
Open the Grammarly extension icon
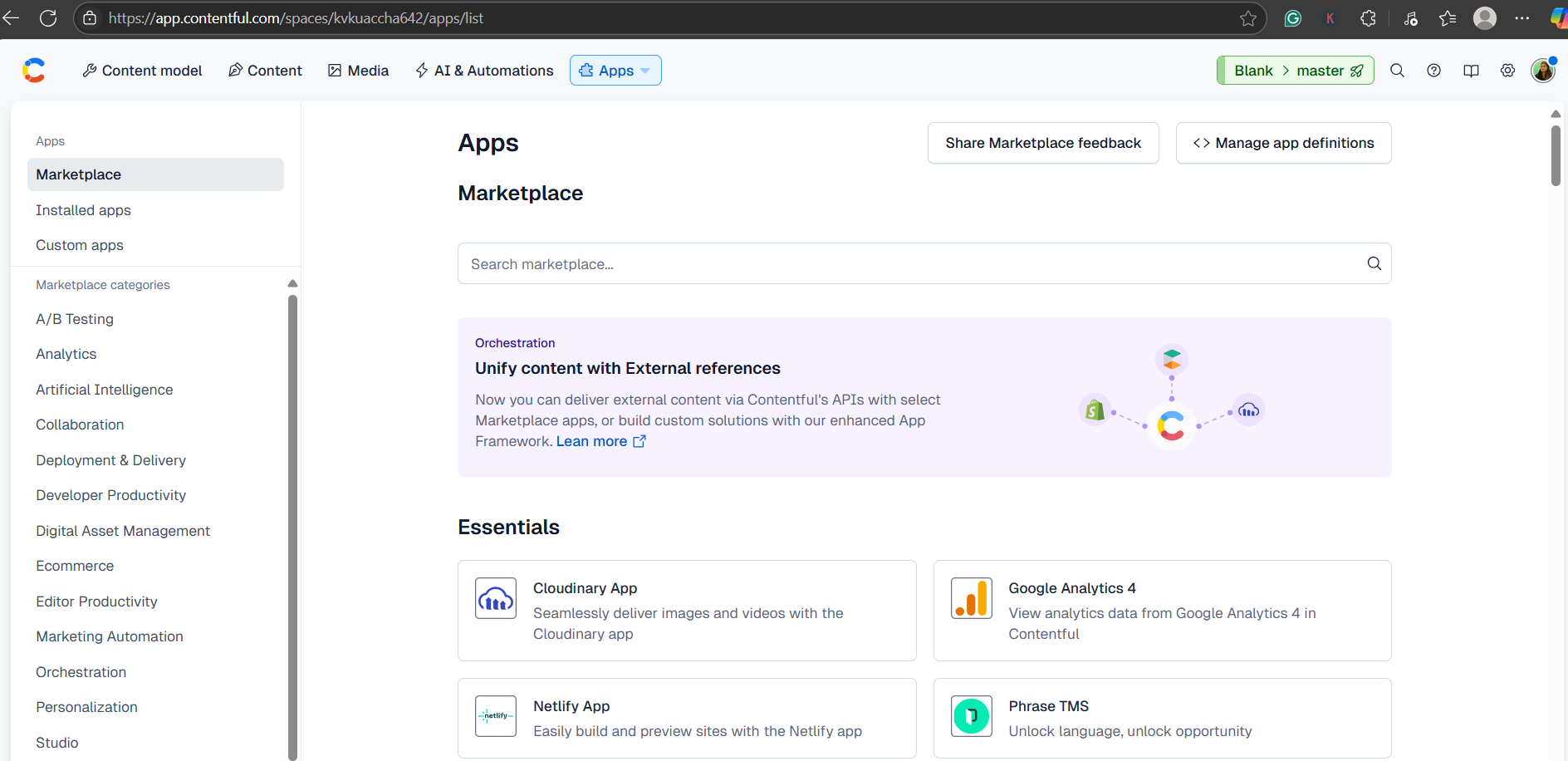coord(1292,18)
